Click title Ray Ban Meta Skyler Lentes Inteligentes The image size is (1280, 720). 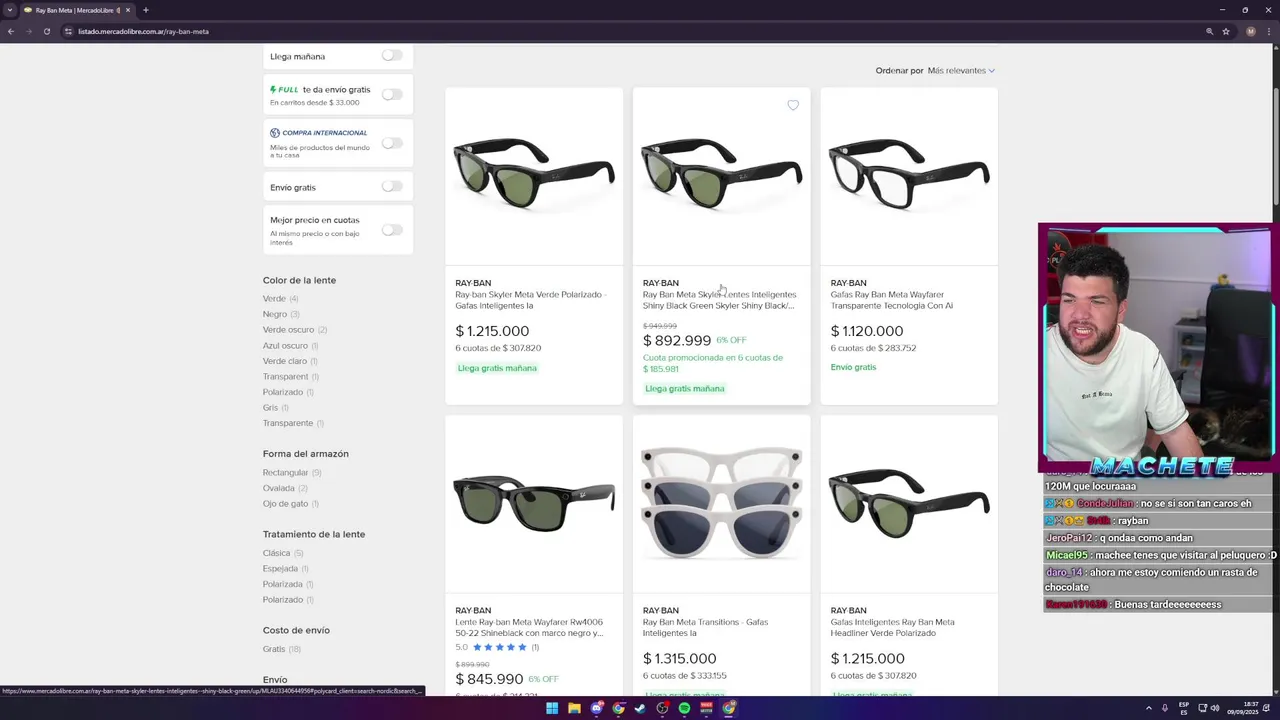click(719, 300)
